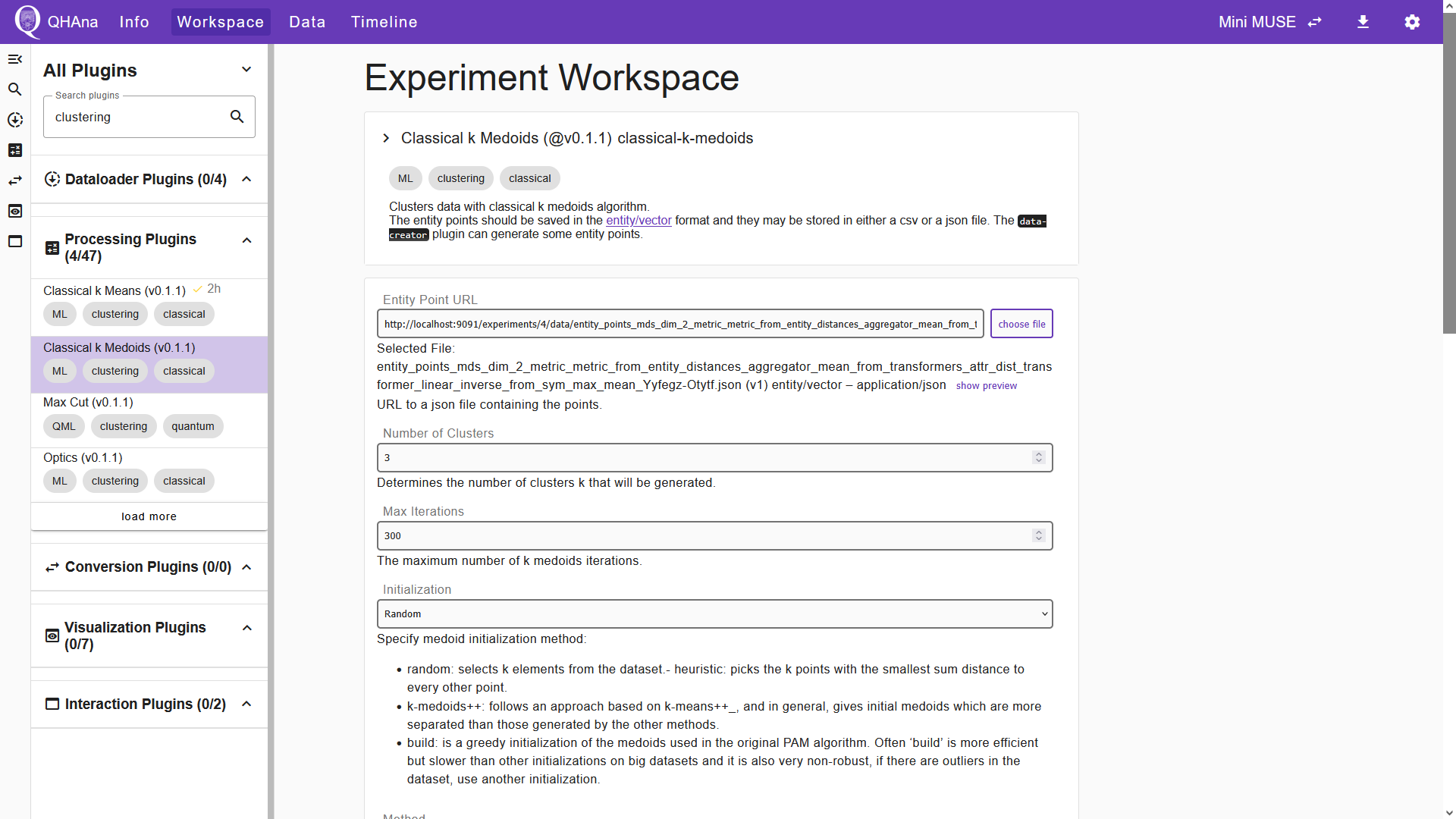
Task: Select the Max Cut plugin entry
Action: click(149, 420)
